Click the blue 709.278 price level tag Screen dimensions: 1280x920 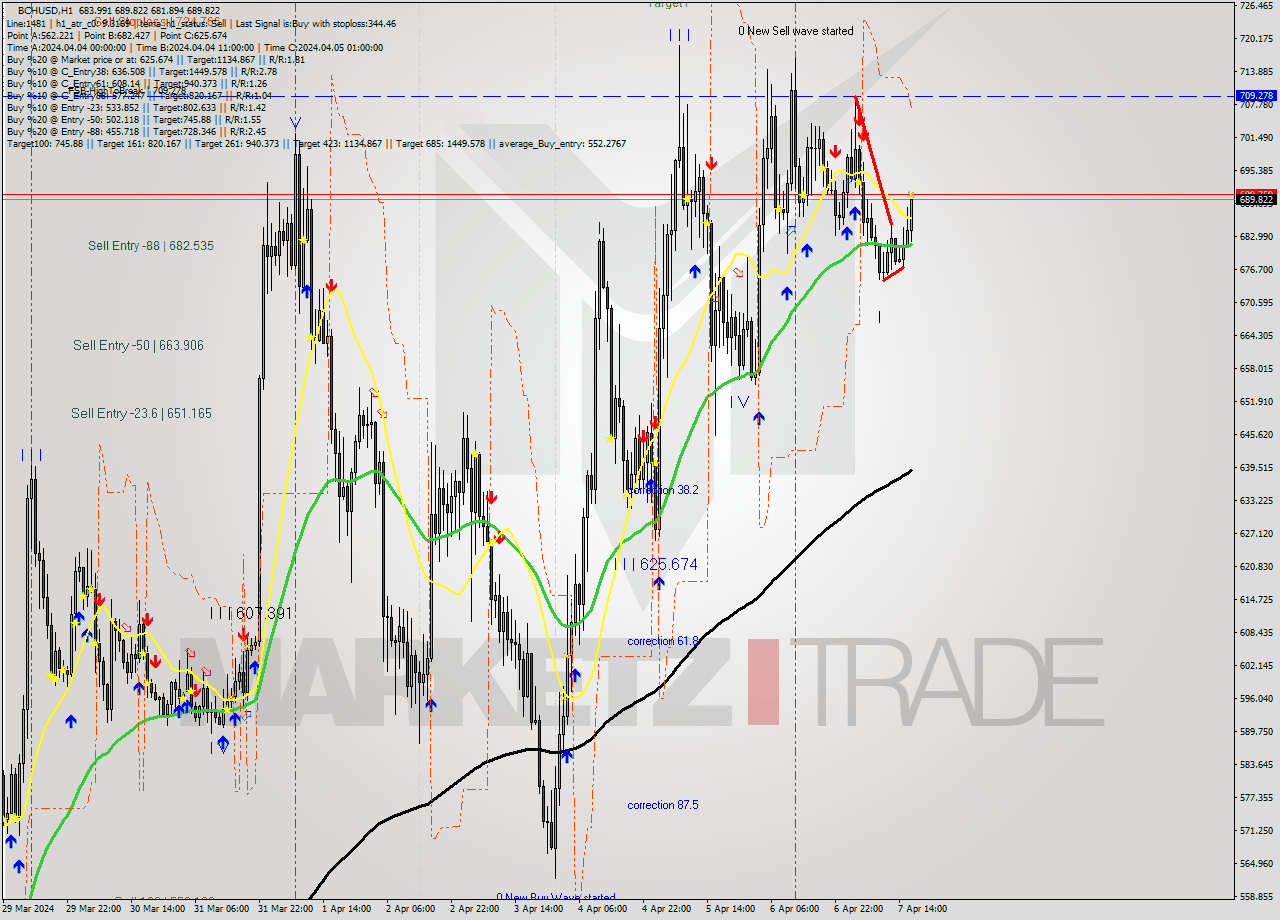(x=1256, y=96)
